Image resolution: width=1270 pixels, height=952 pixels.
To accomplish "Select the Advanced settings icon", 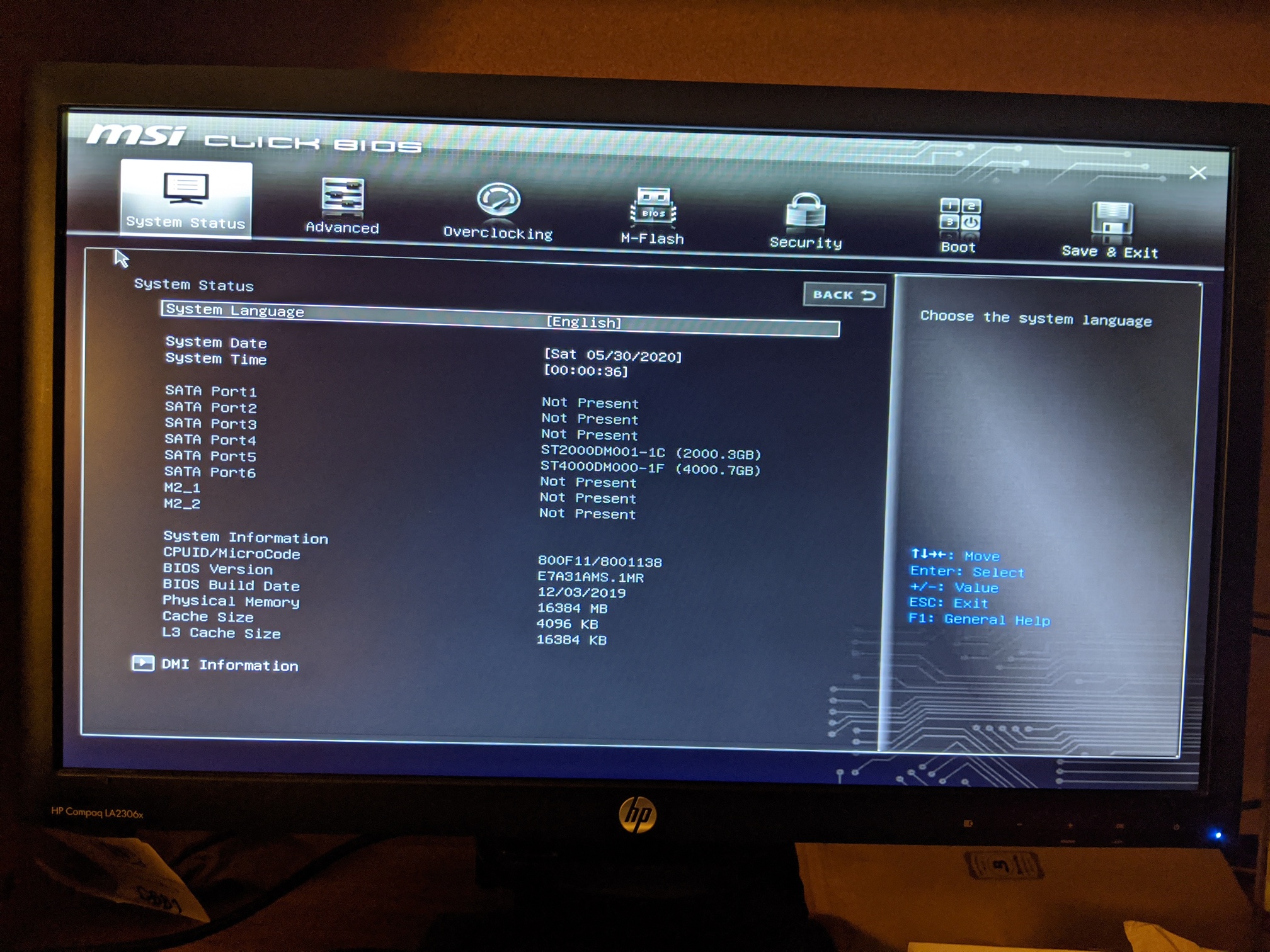I will [x=342, y=195].
